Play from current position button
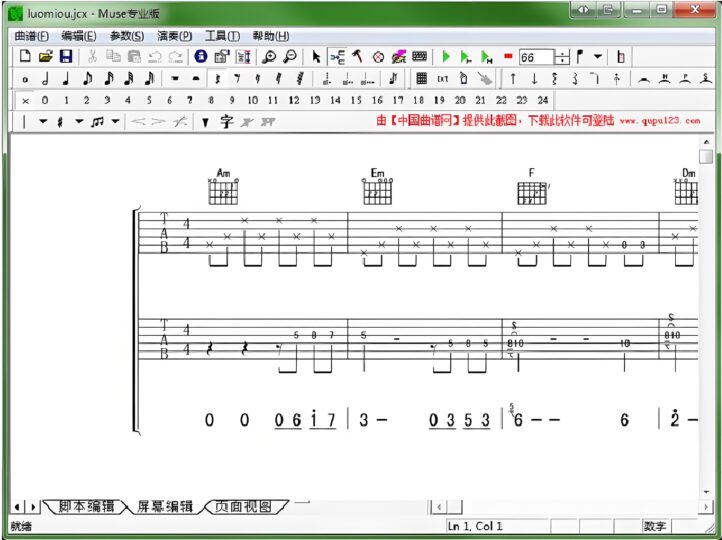Image resolution: width=722 pixels, height=540 pixels. pos(466,57)
